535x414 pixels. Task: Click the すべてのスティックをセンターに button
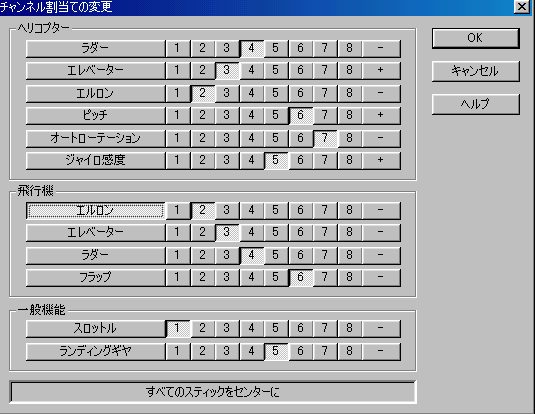213,392
